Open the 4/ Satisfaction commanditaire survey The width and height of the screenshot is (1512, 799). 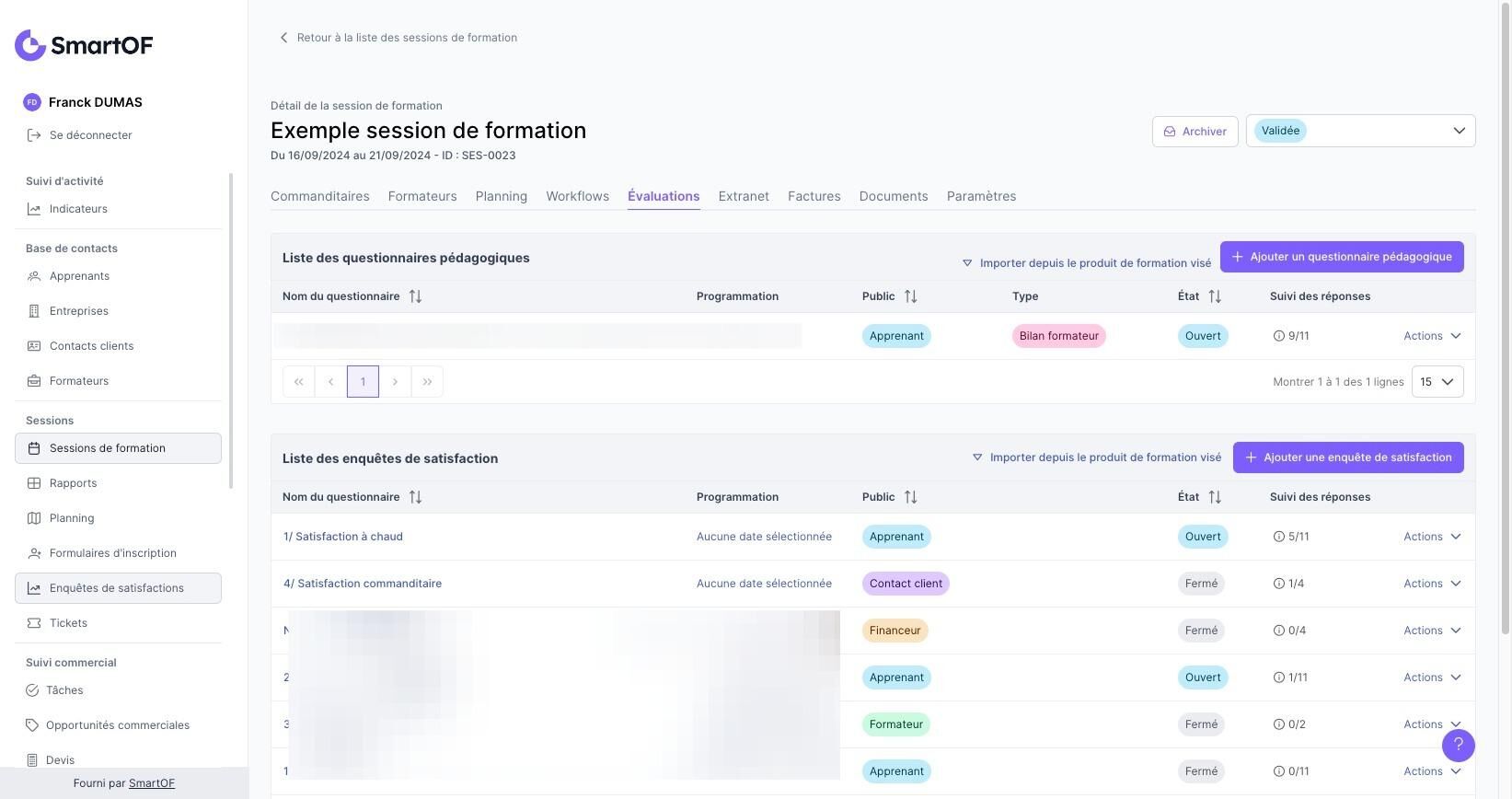click(363, 584)
